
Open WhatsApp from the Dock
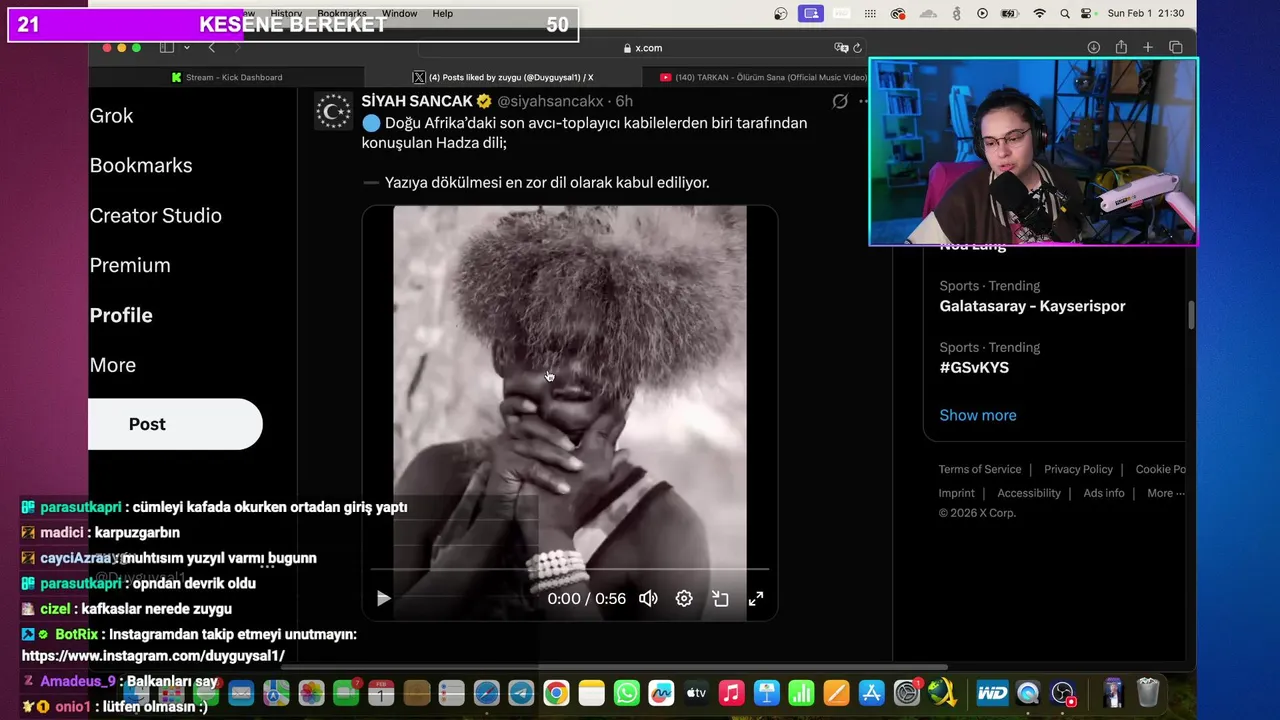627,693
